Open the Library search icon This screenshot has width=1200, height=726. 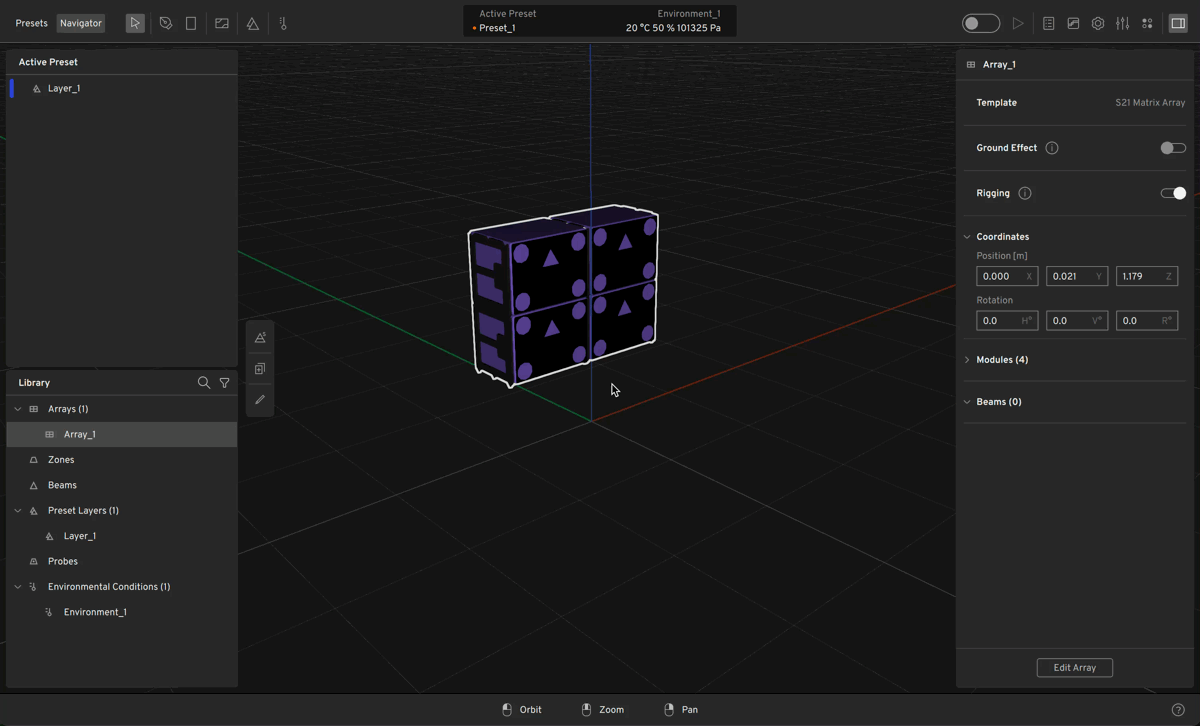click(204, 383)
